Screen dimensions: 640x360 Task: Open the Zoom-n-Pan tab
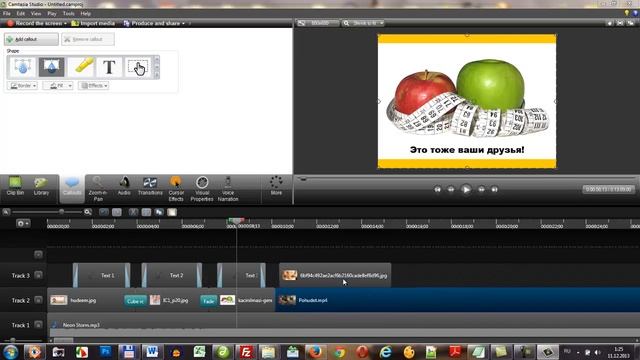point(98,189)
